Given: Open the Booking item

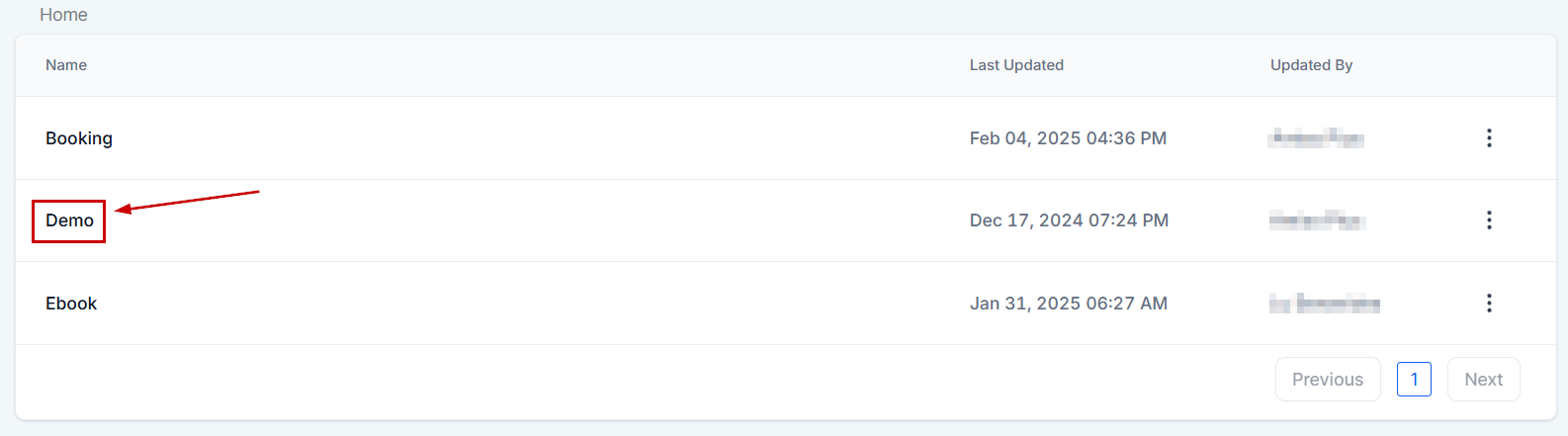Looking at the screenshot, I should tap(79, 138).
